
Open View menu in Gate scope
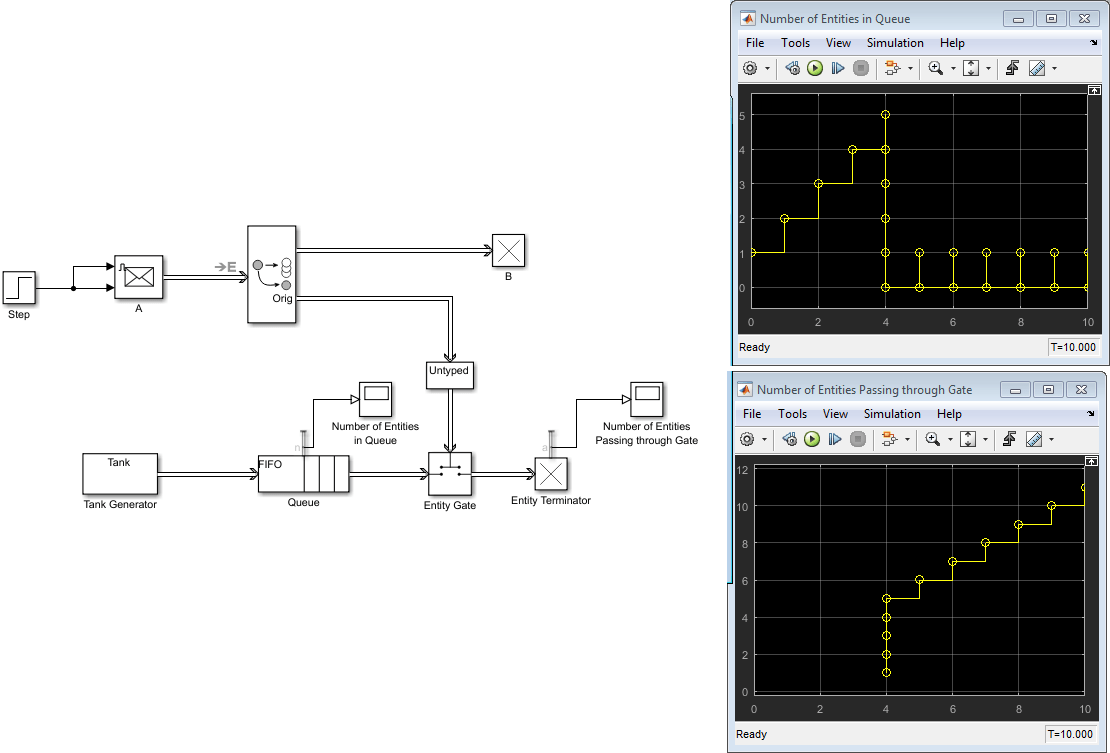835,414
